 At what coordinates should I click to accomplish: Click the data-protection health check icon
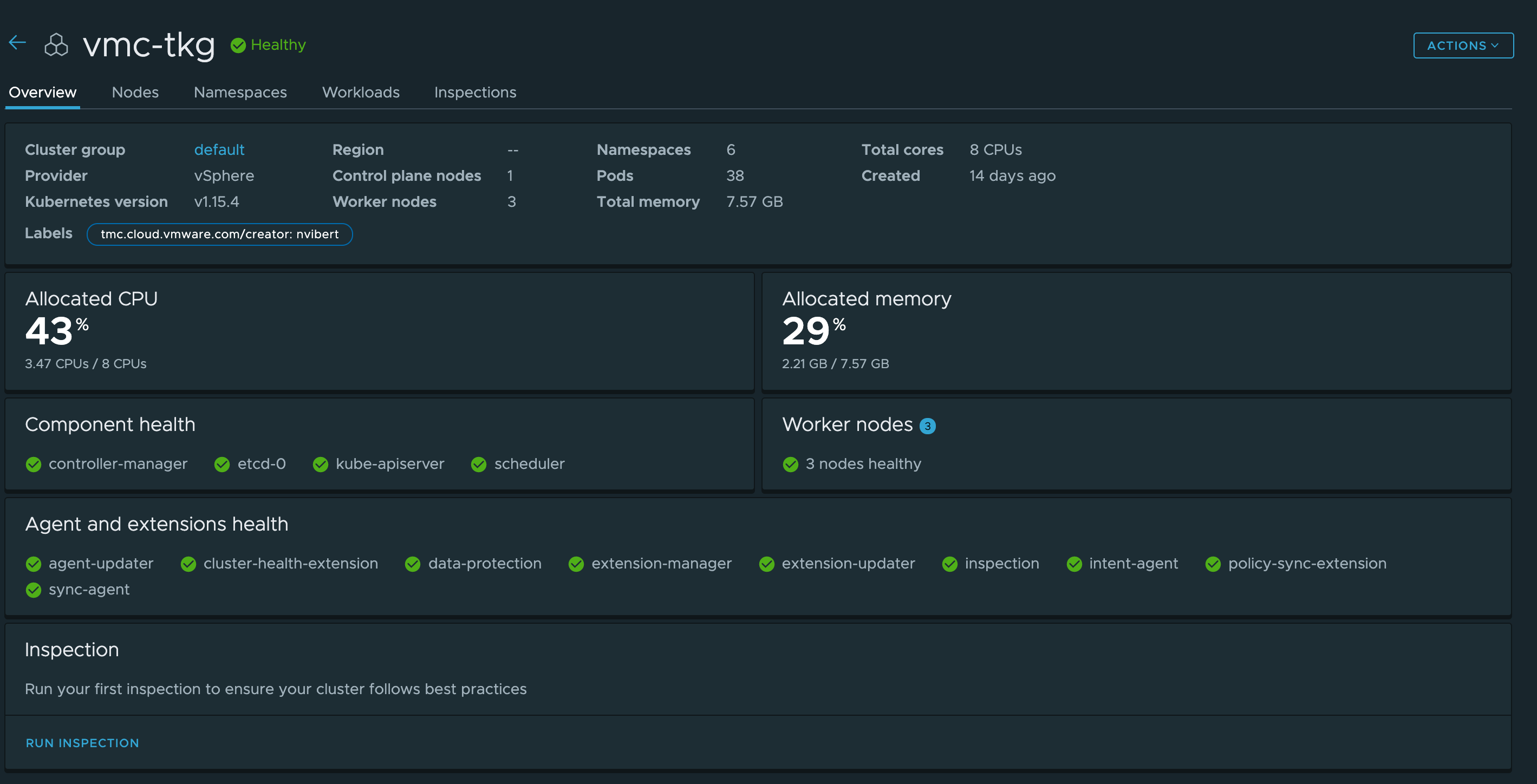[412, 564]
